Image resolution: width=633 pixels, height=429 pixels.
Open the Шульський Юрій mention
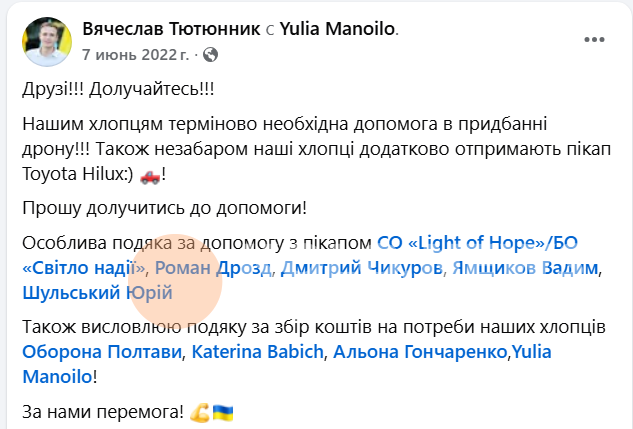pyautogui.click(x=97, y=292)
